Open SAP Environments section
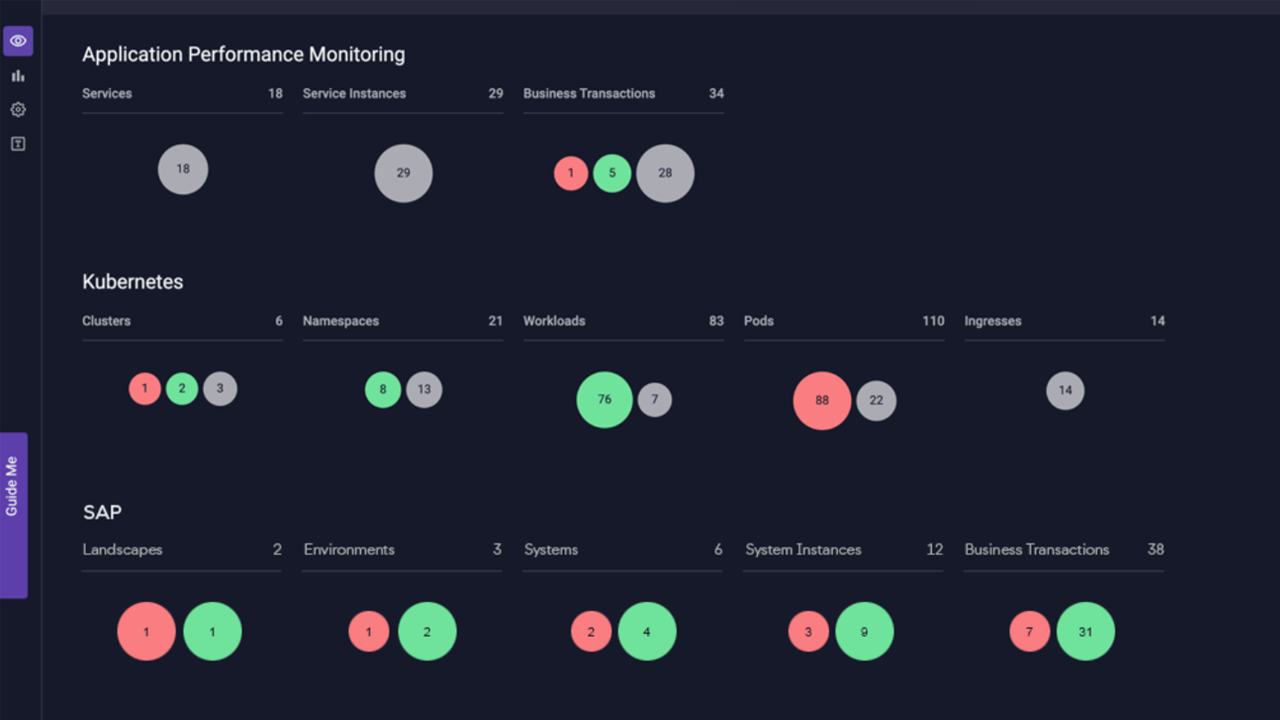1280x720 pixels. 348,549
